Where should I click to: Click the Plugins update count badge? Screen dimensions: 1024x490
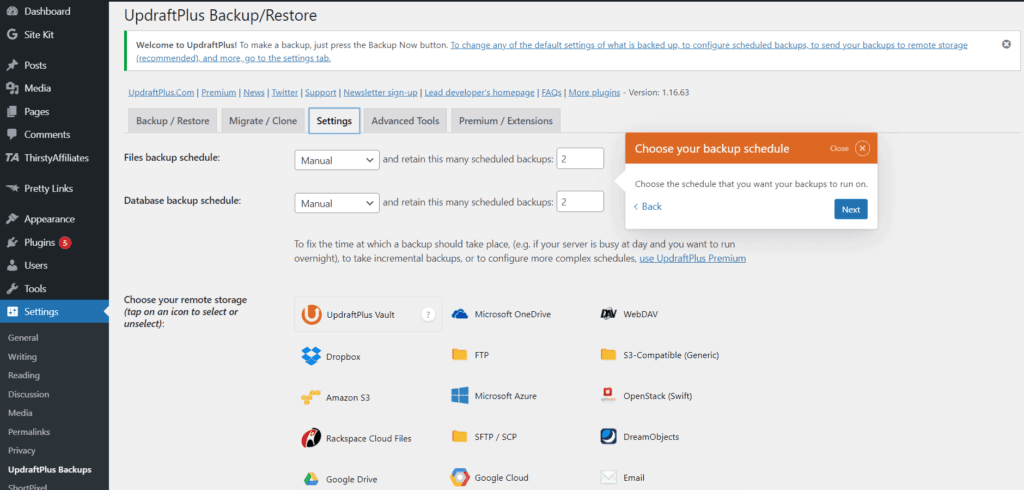(65, 242)
